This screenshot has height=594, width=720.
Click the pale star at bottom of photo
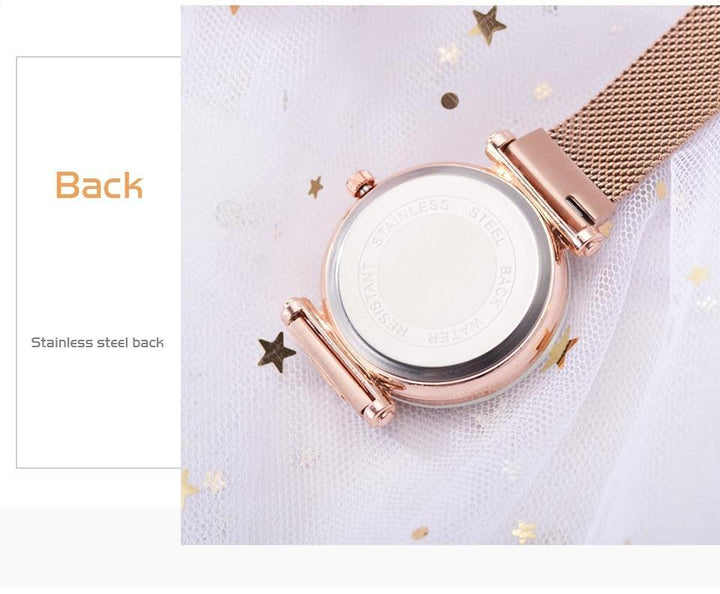524,532
